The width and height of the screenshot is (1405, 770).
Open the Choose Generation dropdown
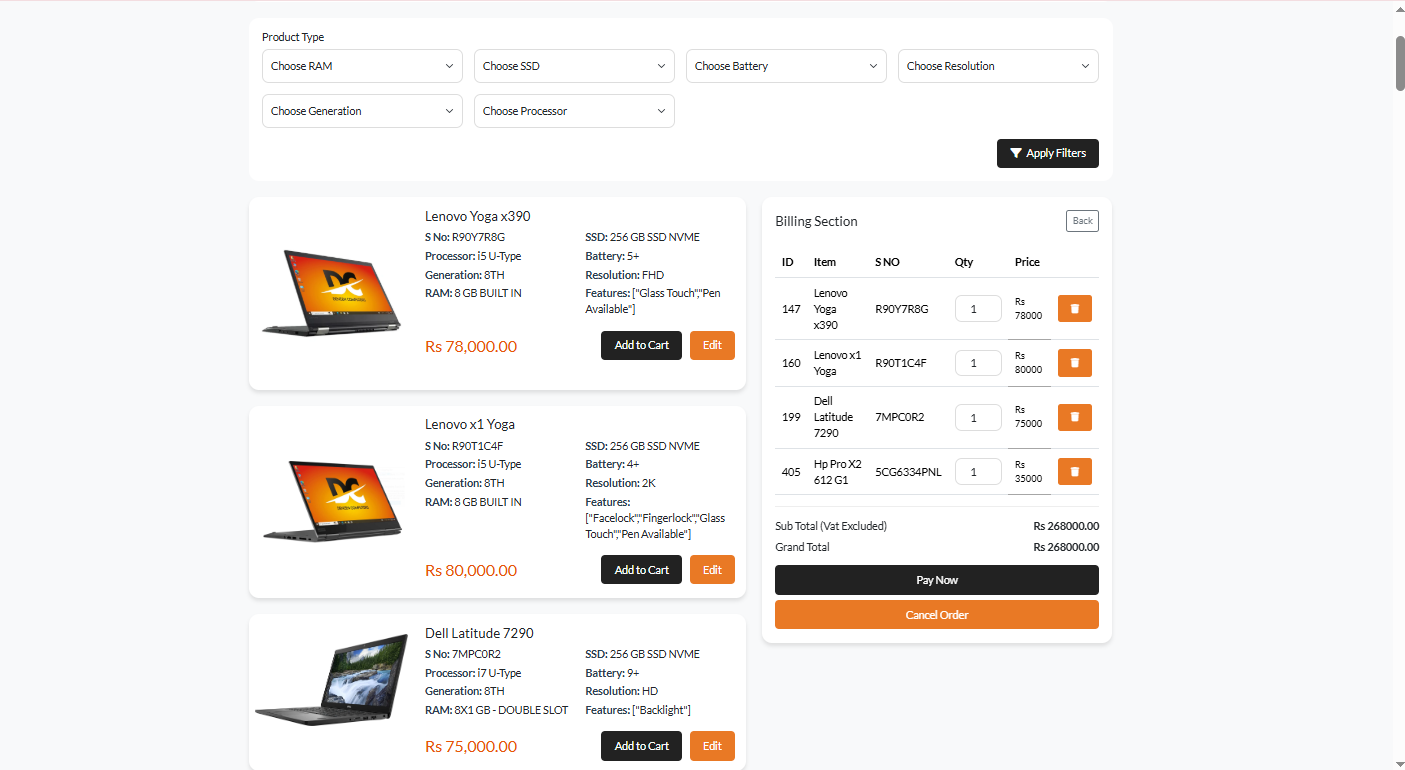362,111
